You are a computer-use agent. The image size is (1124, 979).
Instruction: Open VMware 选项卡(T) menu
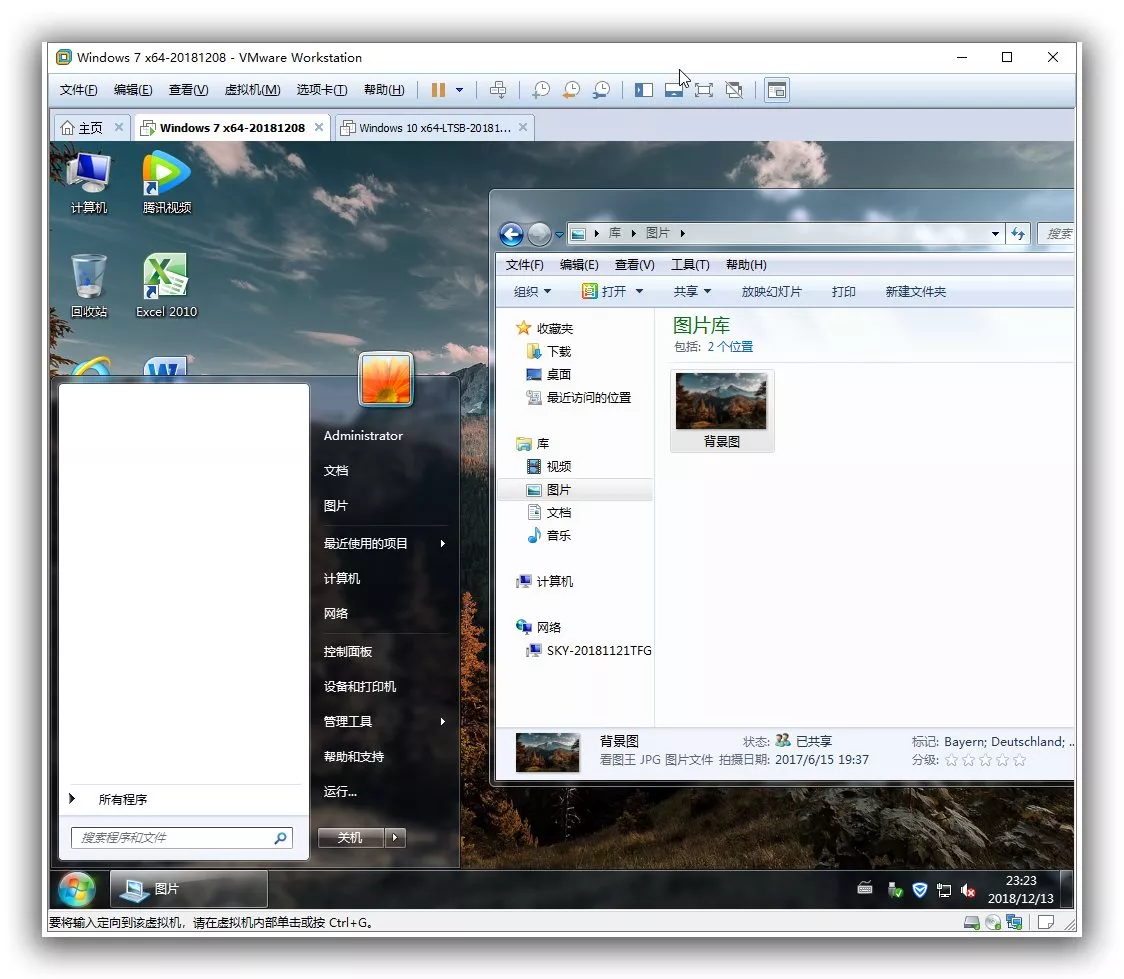click(322, 90)
